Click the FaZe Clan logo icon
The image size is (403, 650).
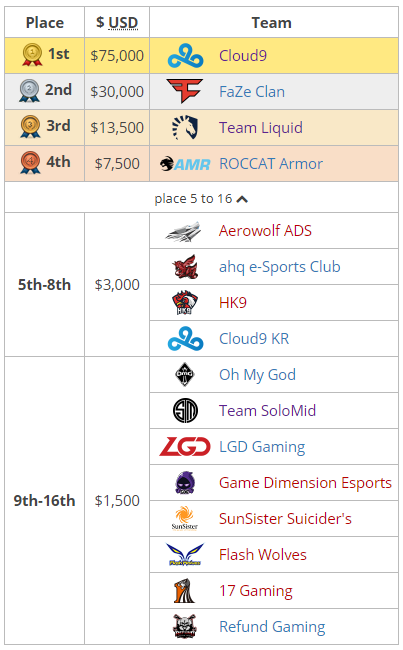coord(185,91)
